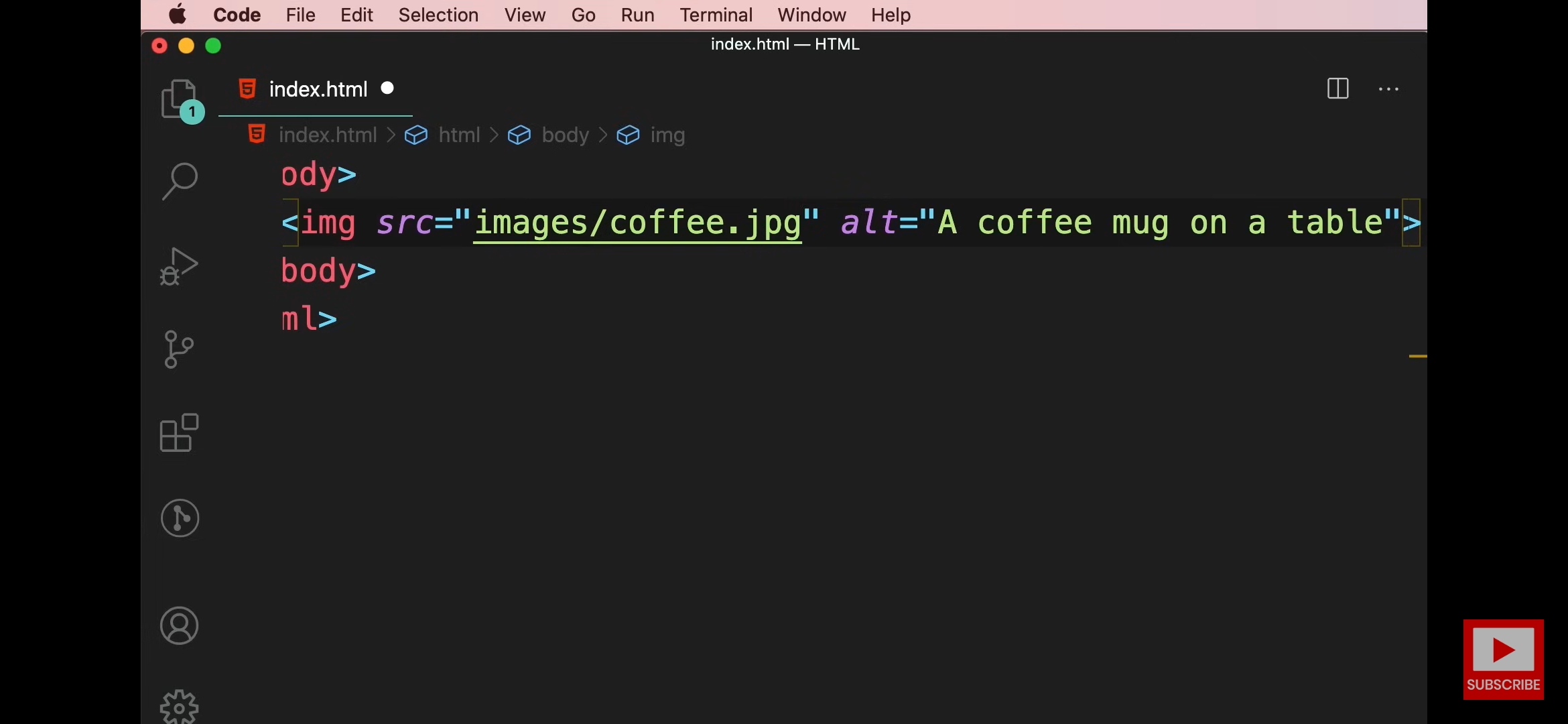The height and width of the screenshot is (724, 1568).
Task: Close the window with the red button
Action: tap(159, 46)
